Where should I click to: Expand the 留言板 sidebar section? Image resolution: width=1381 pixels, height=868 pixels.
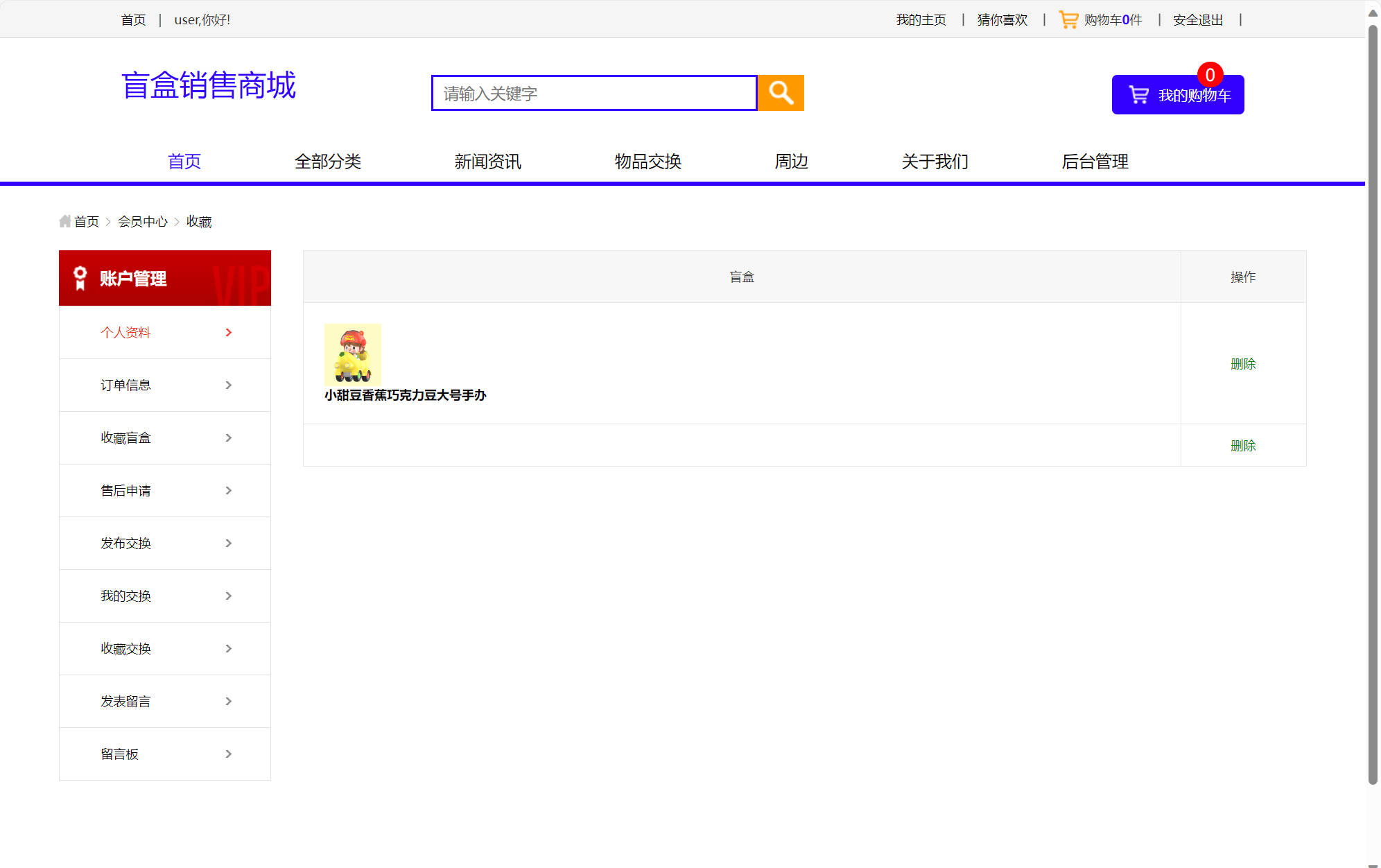pyautogui.click(x=119, y=754)
